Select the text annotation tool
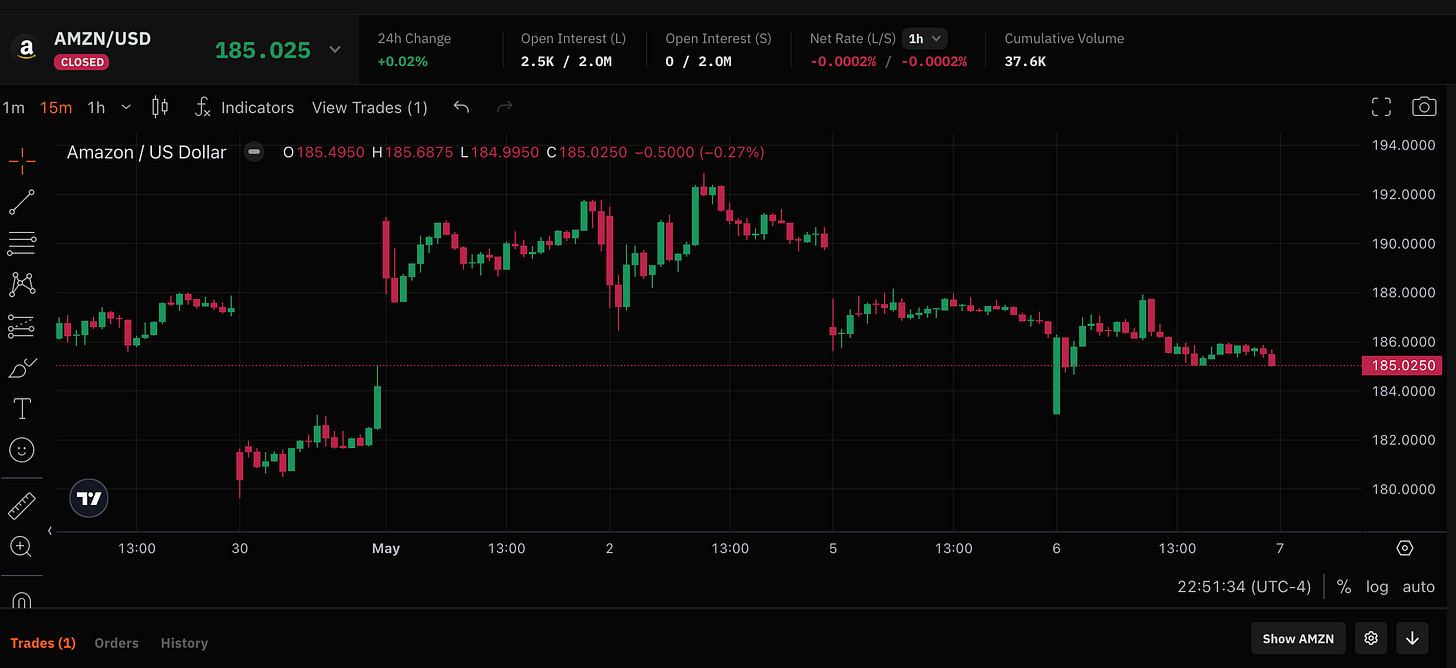The image size is (1456, 668). pos(22,408)
